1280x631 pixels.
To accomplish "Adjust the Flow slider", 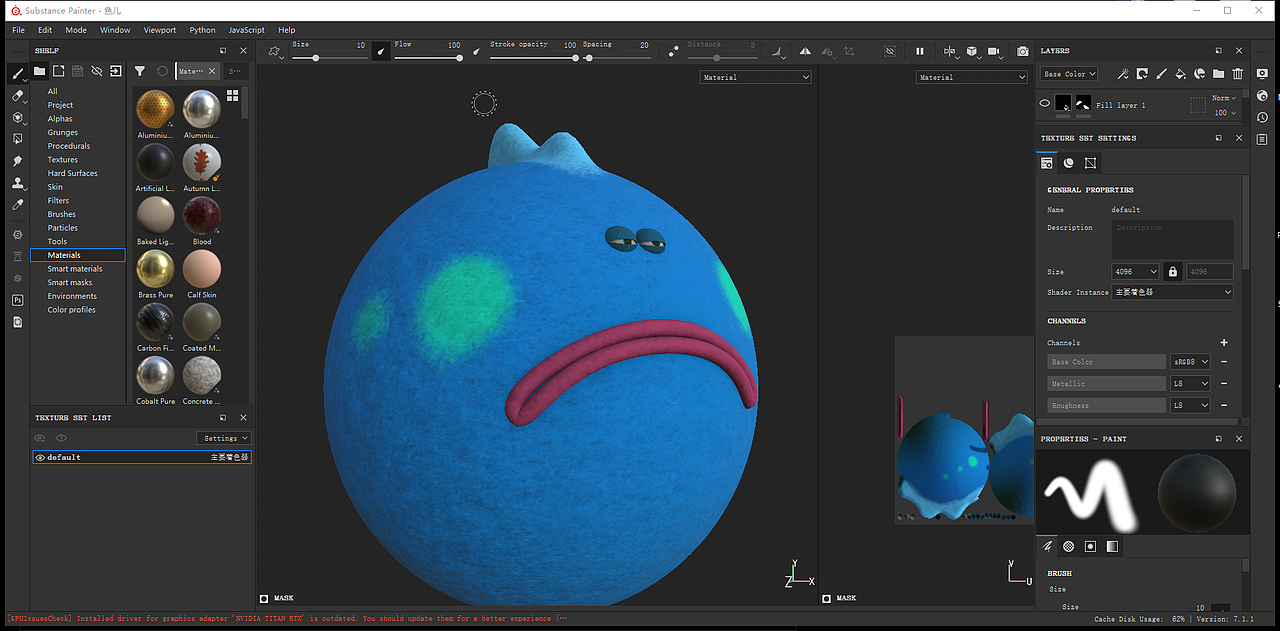I will (x=427, y=58).
